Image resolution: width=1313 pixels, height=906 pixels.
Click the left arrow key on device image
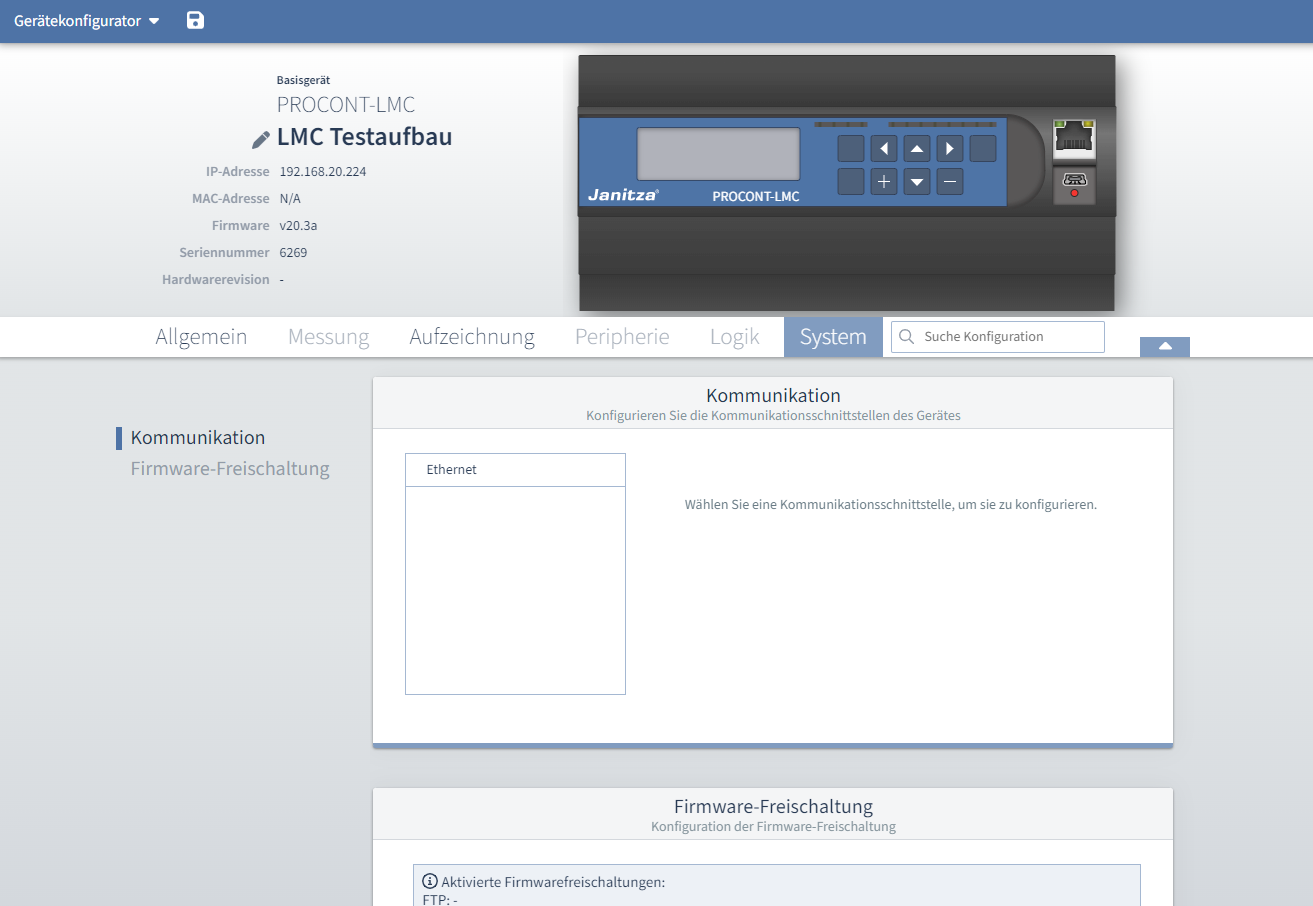pyautogui.click(x=884, y=149)
